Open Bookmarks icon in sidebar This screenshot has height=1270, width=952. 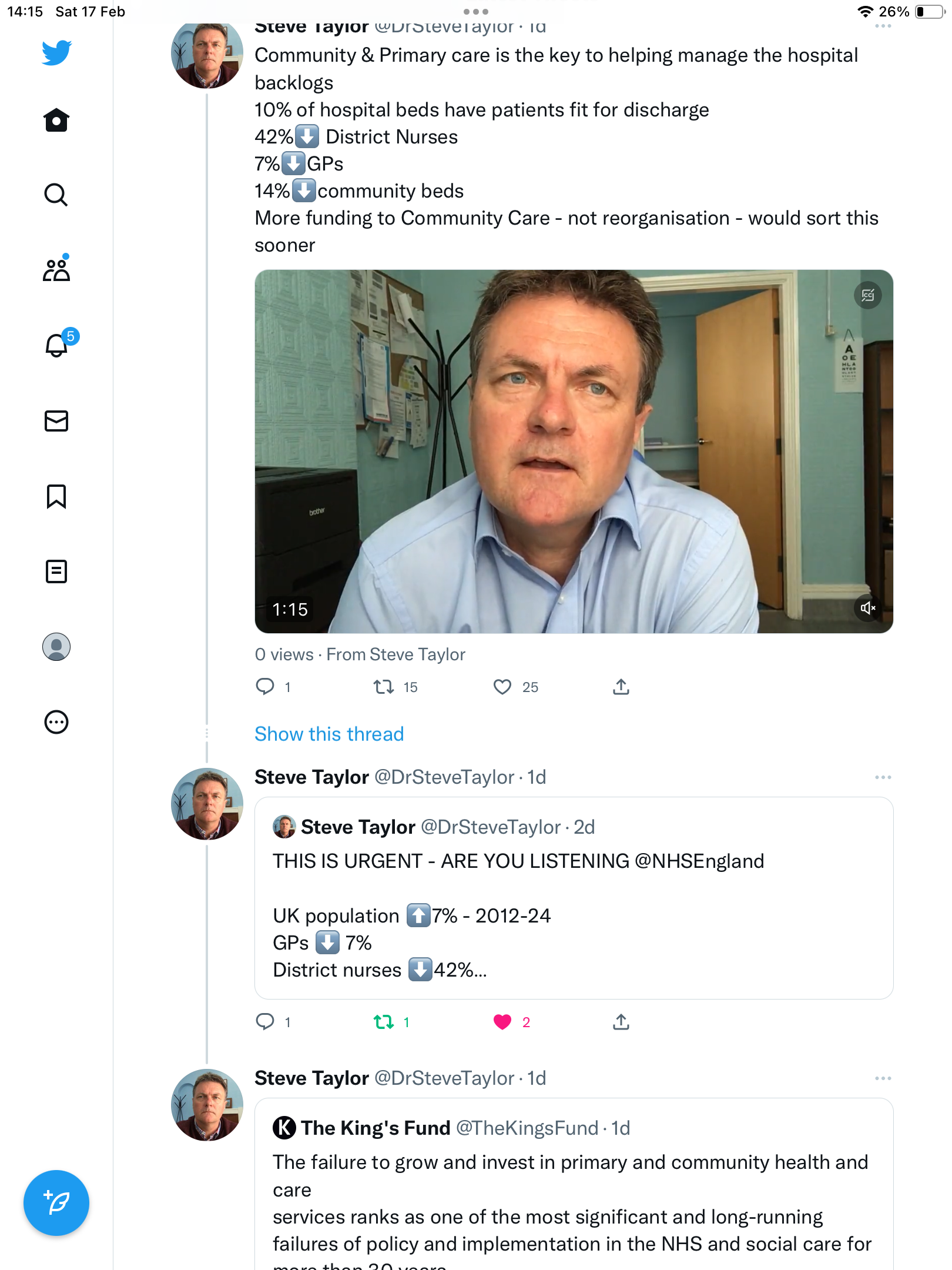(x=56, y=496)
